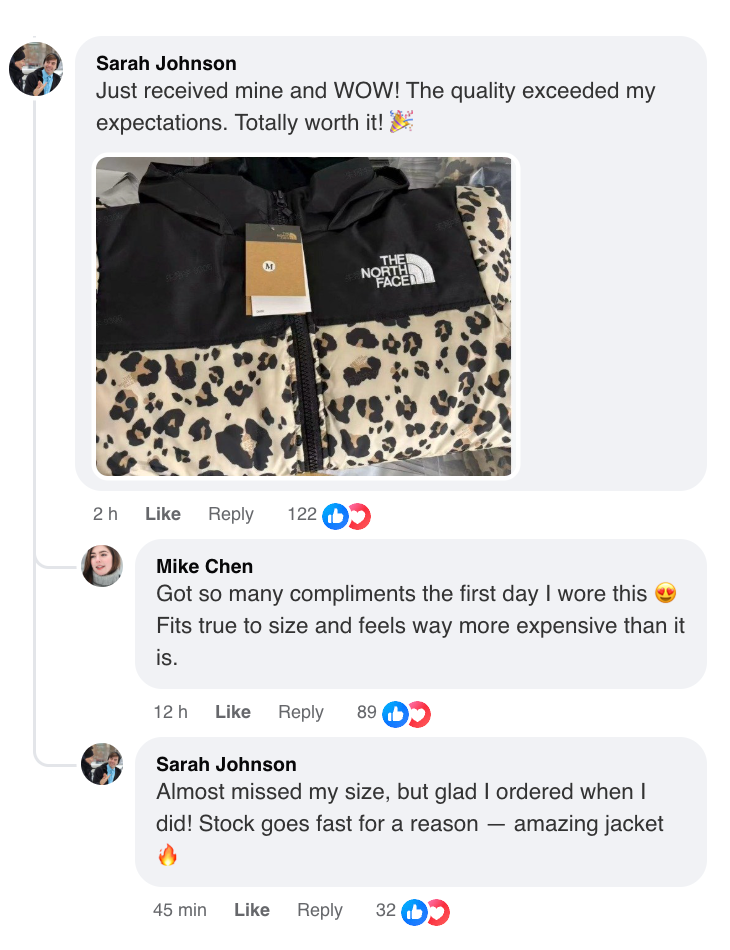This screenshot has width=730, height=950.
Task: Open Mike Chen's profile name link
Action: [x=205, y=567]
